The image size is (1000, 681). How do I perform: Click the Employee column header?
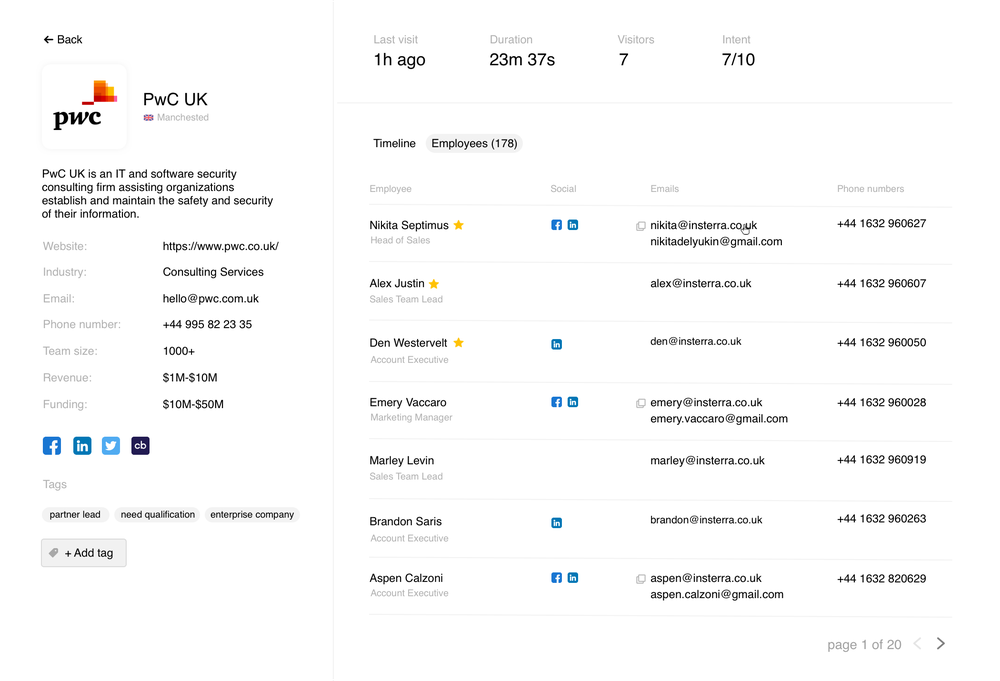390,189
